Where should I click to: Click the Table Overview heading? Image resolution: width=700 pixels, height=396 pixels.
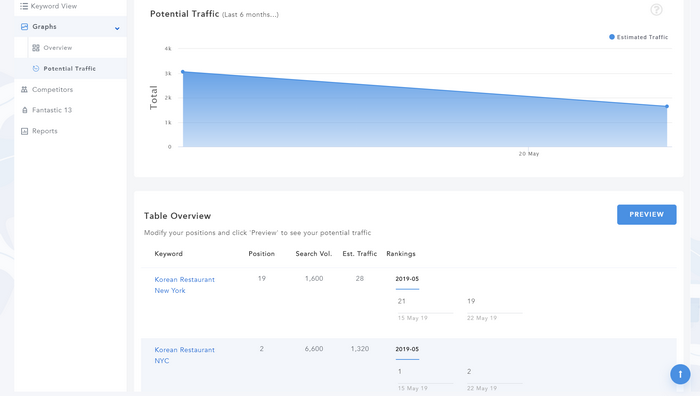coord(177,216)
